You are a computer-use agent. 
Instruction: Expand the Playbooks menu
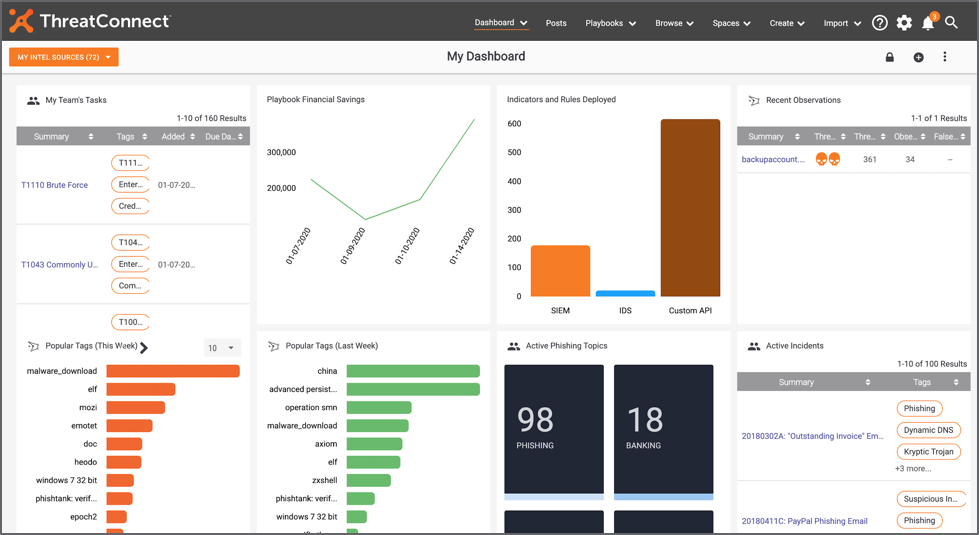[610, 23]
